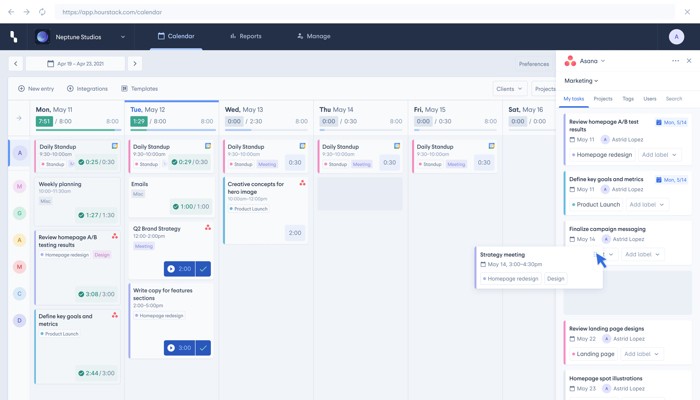Open the Asana panel more options menu
Image resolution: width=700 pixels, height=400 pixels.
(x=675, y=61)
